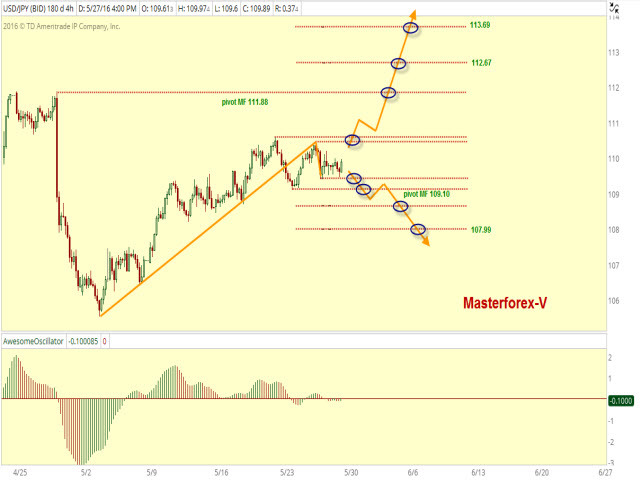
Task: Click the ellipse marker at the 107.99 level
Action: pos(418,229)
